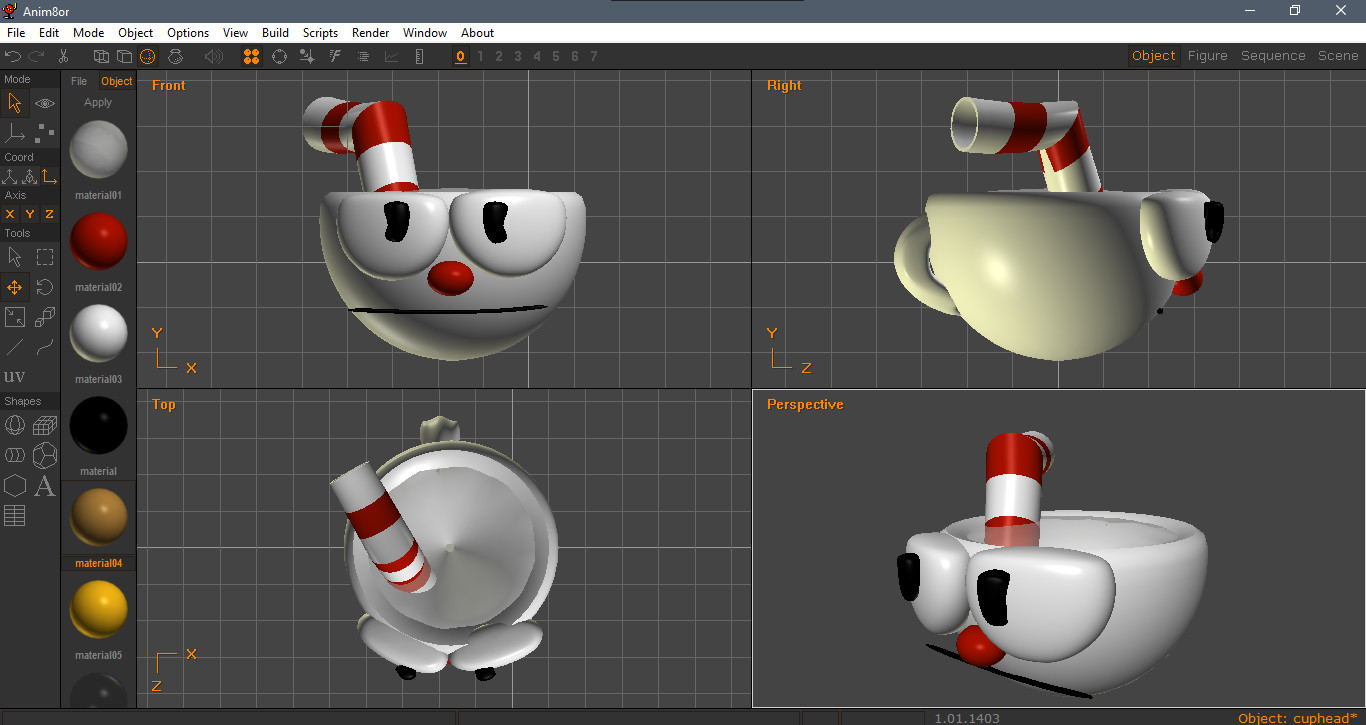Viewport: 1366px width, 725px height.
Task: Select the Rotate tool
Action: [44, 287]
